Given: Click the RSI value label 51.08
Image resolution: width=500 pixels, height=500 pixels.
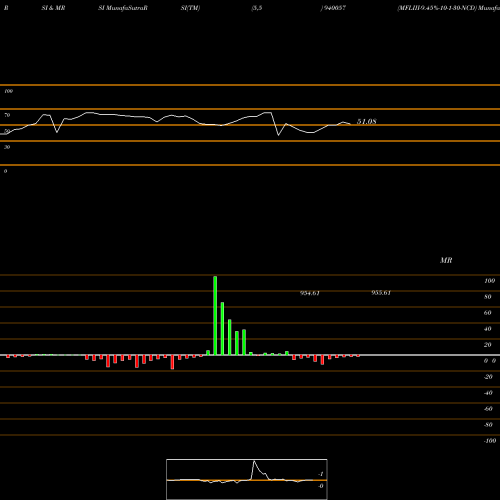Looking at the screenshot, I should [x=367, y=122].
